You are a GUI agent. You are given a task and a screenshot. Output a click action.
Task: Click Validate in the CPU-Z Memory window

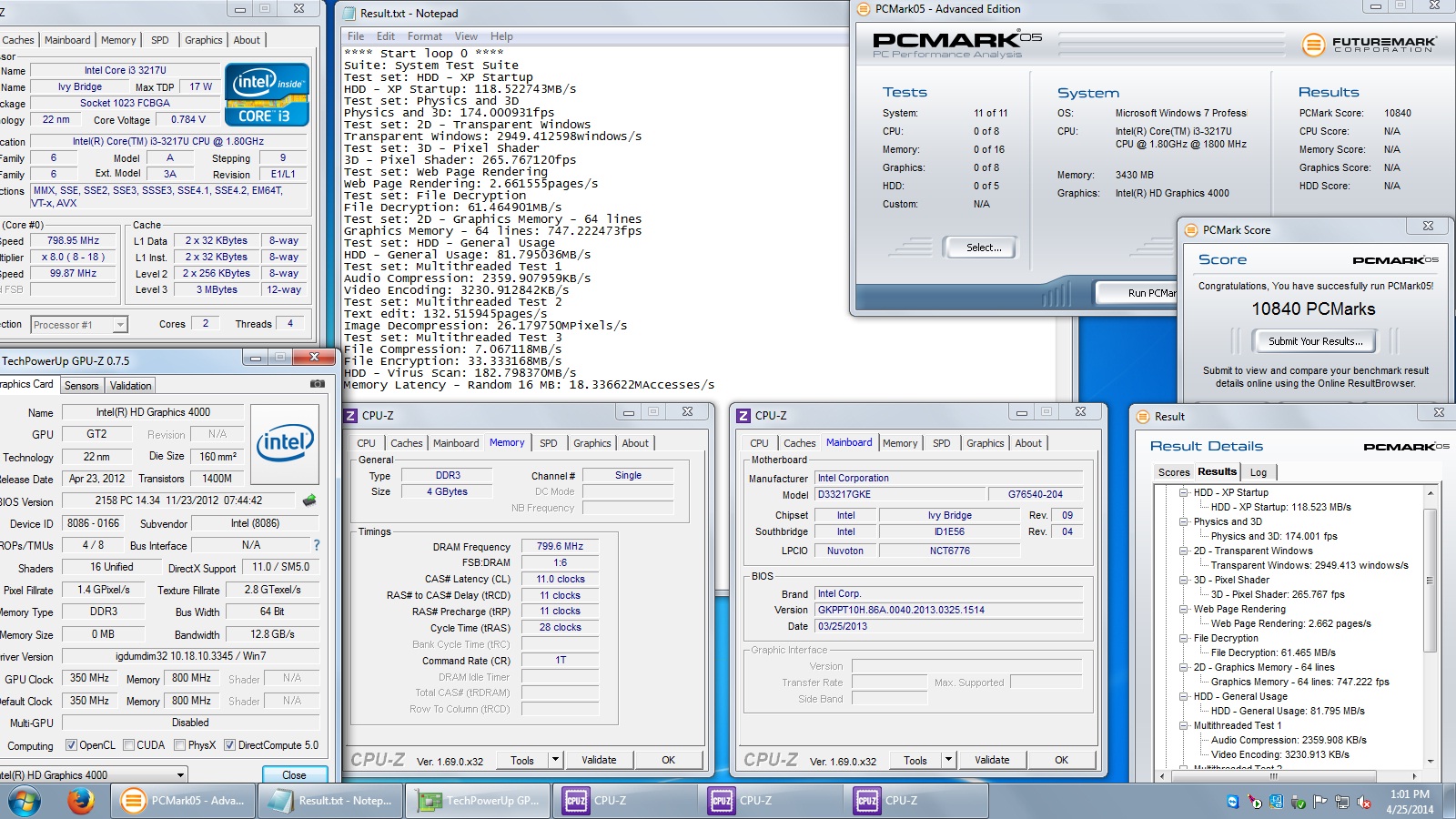point(599,760)
